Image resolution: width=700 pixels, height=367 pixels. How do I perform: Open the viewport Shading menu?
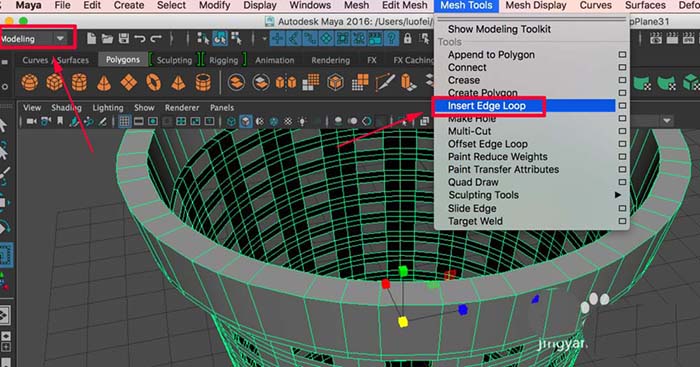pos(67,108)
